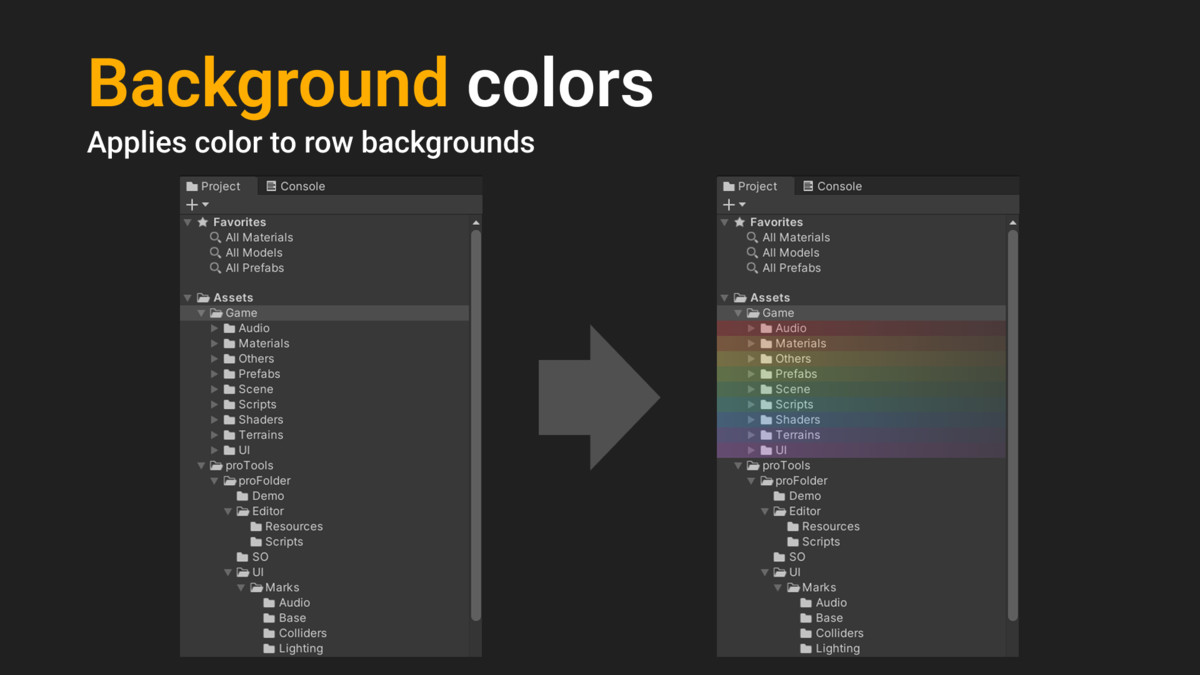The image size is (1200, 675).
Task: Collapse the Editor folder in proFolder
Action: tap(228, 511)
